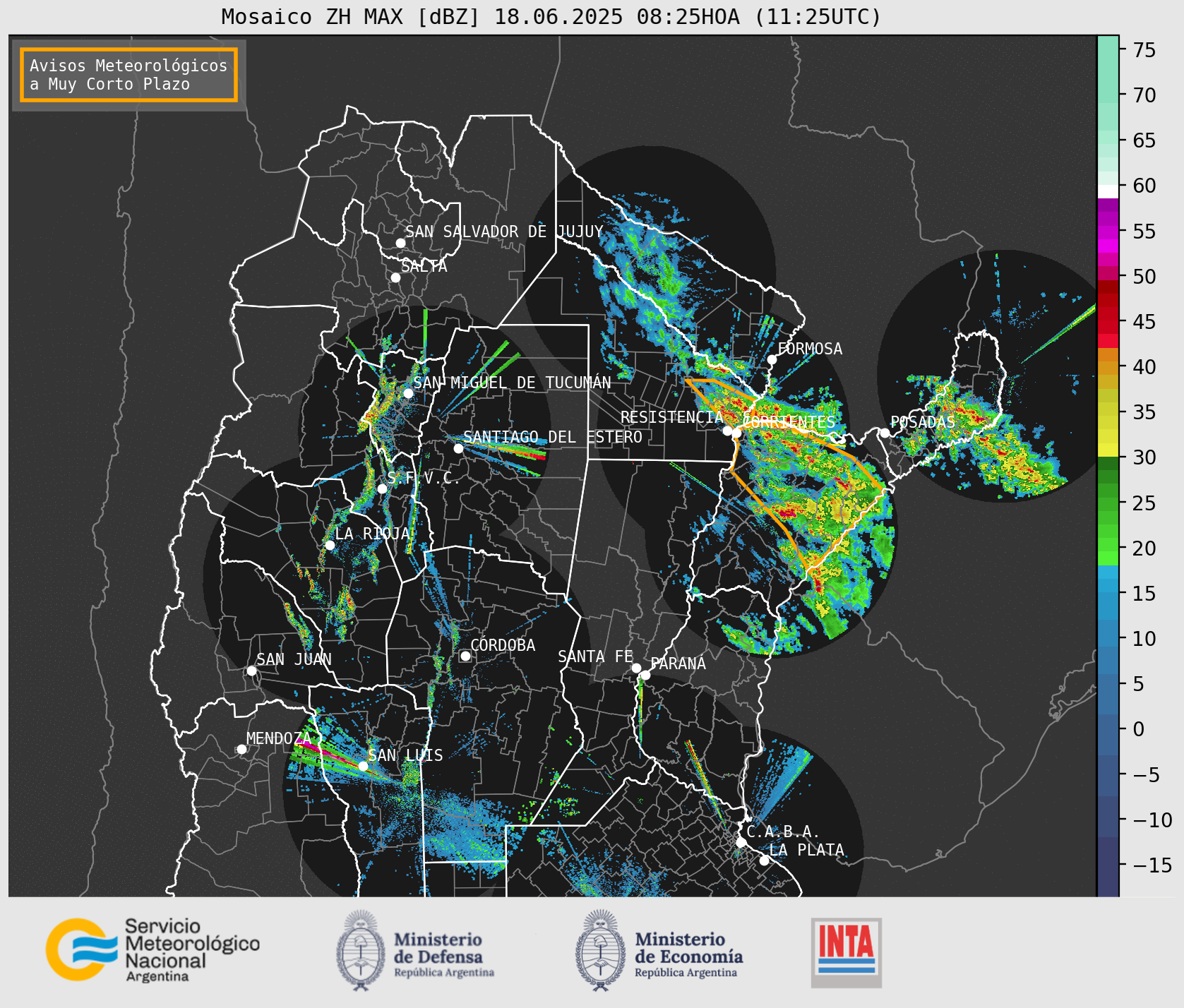Click the Santiago del Estero city dot
Image resolution: width=1184 pixels, height=1008 pixels.
coord(458,448)
